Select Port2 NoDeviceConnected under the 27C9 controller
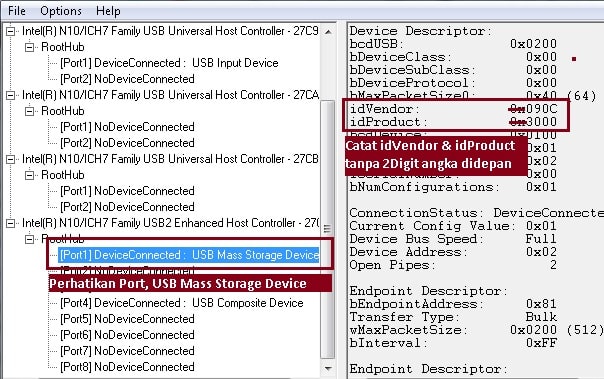The height and width of the screenshot is (379, 604). click(x=127, y=79)
